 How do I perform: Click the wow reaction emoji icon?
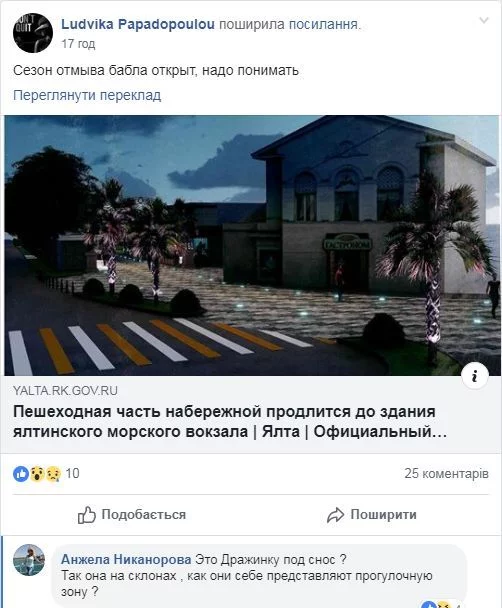[x=37, y=474]
